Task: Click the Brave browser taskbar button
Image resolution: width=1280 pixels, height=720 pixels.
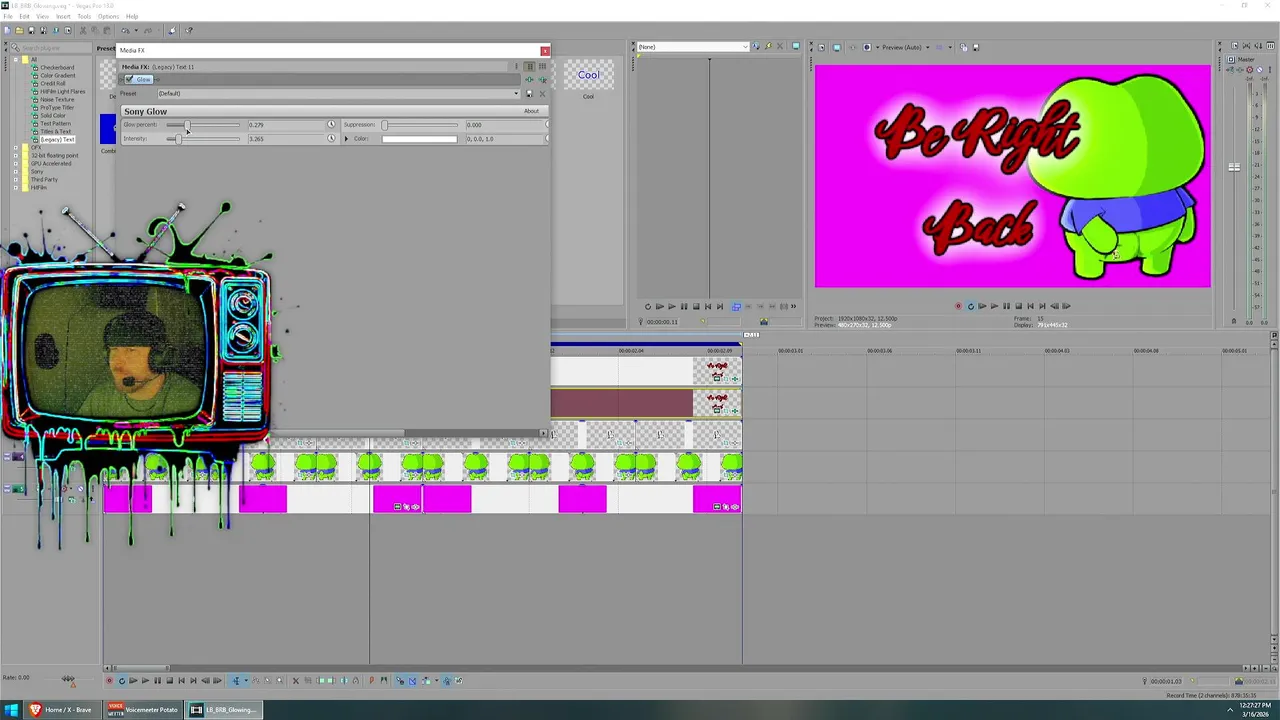Action: click(60, 710)
